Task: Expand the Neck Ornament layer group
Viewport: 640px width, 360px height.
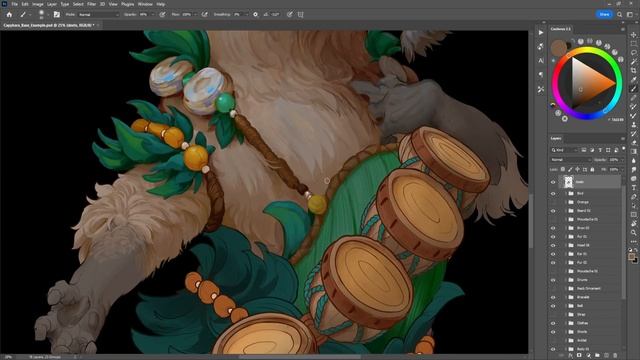Action: pyautogui.click(x=565, y=288)
